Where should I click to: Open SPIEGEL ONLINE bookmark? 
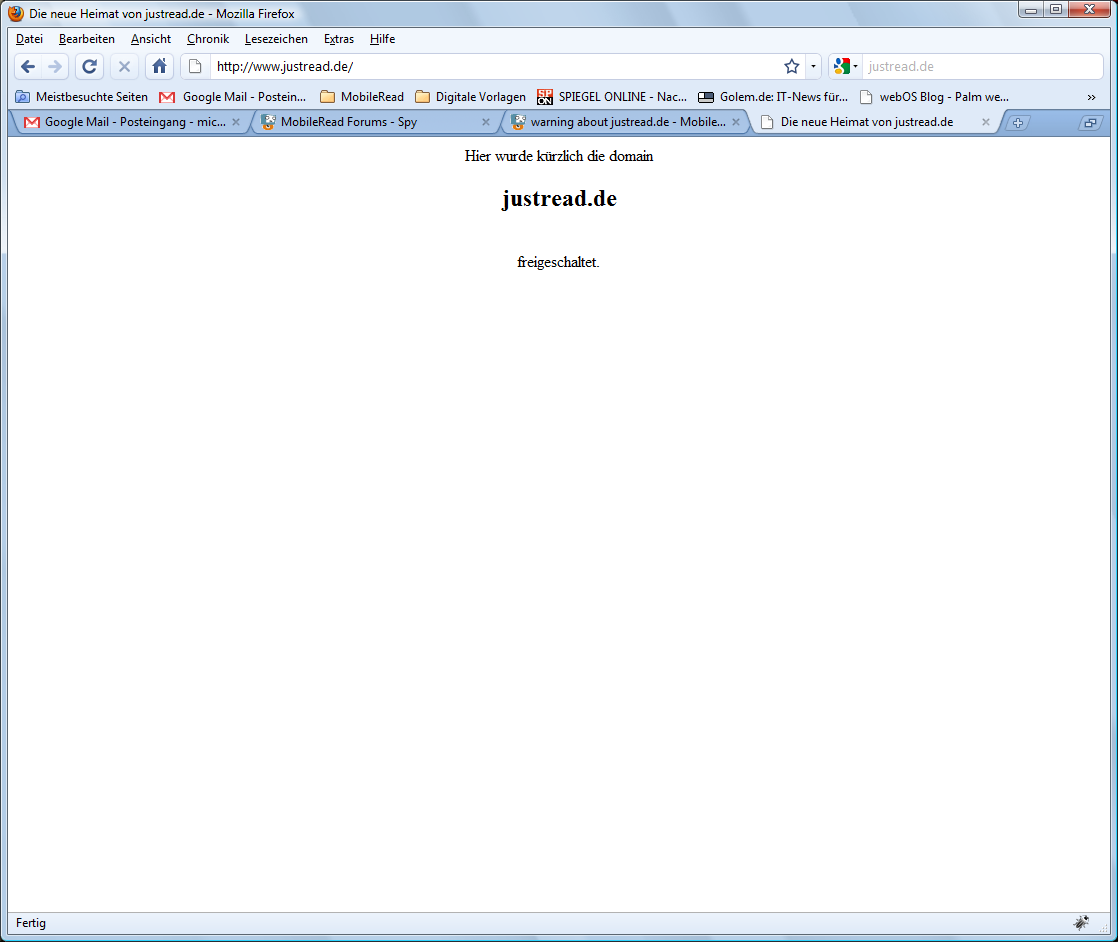tap(612, 97)
